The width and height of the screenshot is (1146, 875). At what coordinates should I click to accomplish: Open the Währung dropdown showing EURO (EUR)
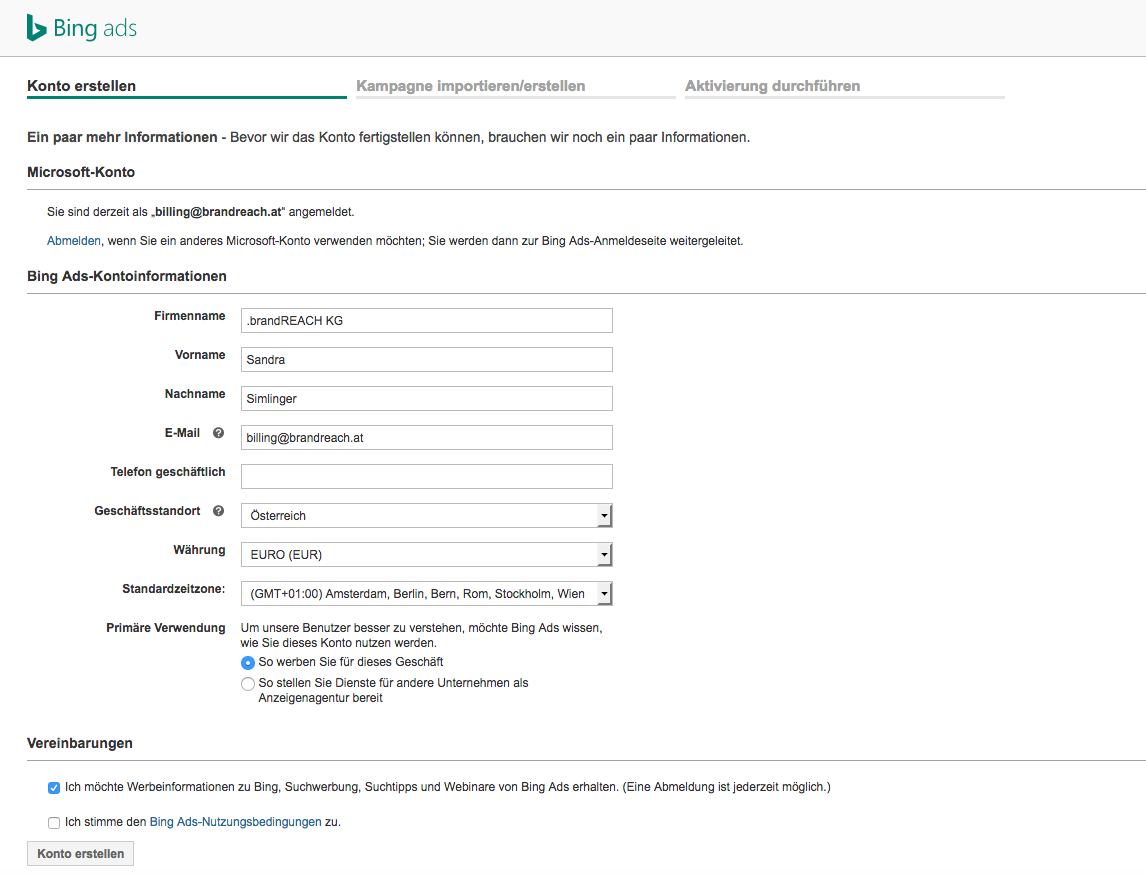click(427, 555)
